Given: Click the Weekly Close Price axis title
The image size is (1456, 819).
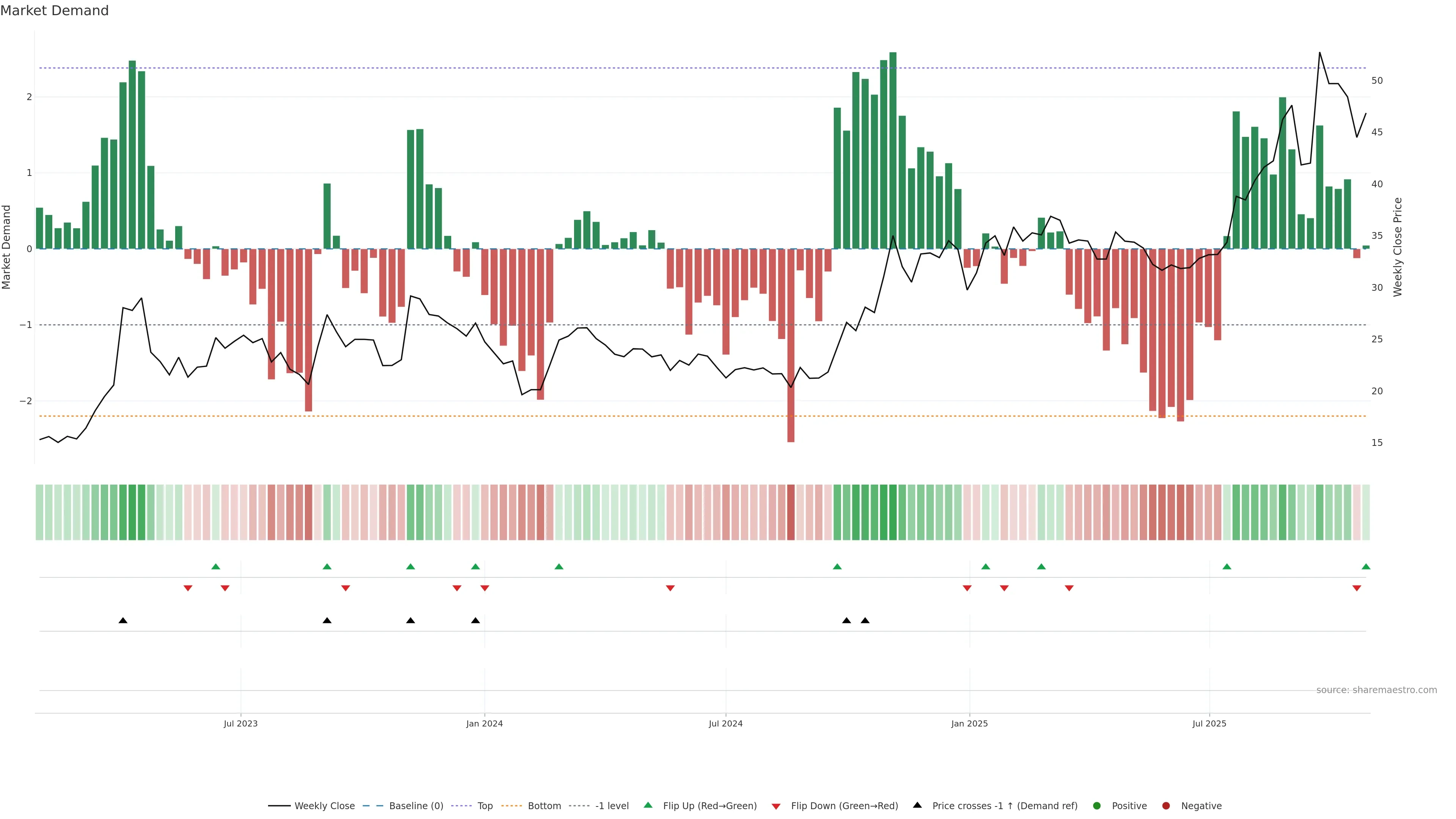Looking at the screenshot, I should tap(1397, 247).
